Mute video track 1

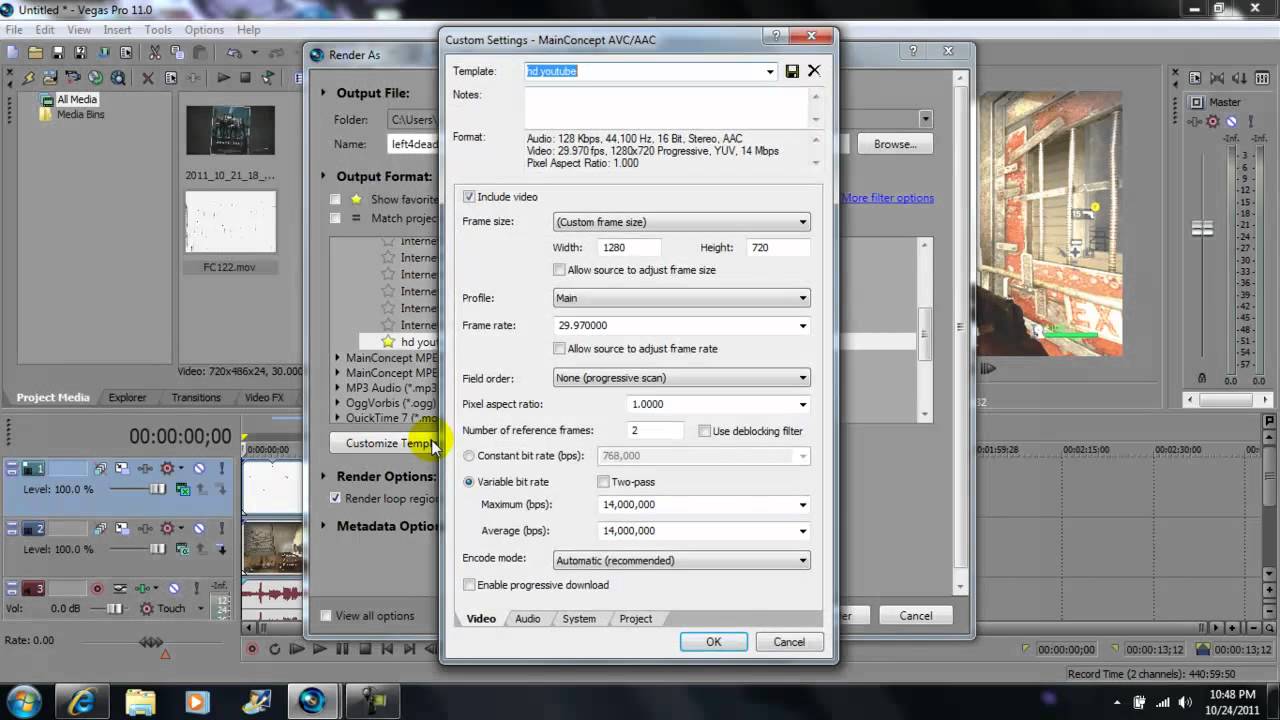[198, 468]
